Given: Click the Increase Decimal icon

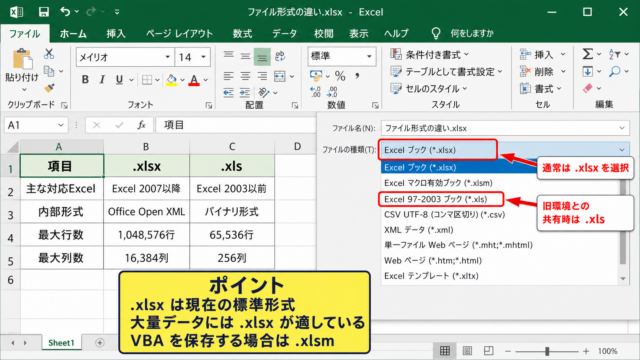Looking at the screenshot, I should pos(316,92).
